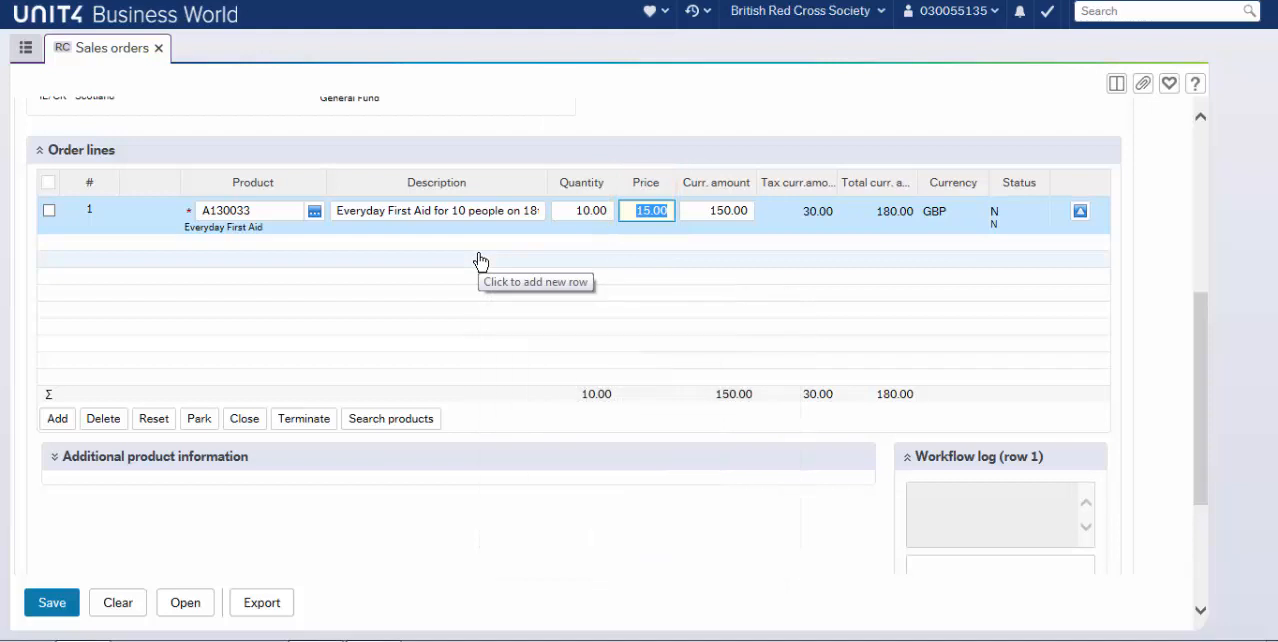
Task: Click the Delete button
Action: click(103, 419)
